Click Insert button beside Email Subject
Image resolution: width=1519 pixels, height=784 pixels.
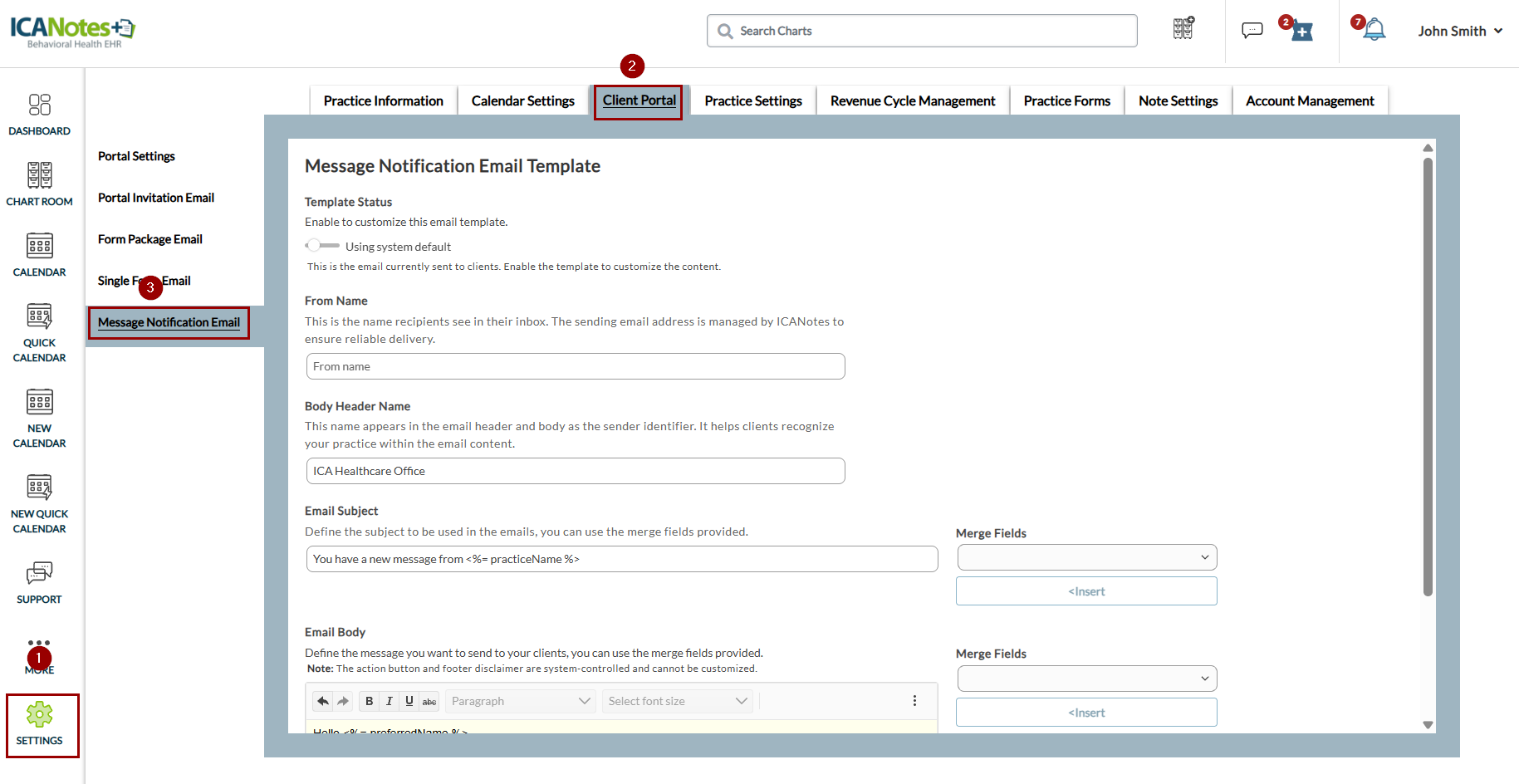pyautogui.click(x=1086, y=591)
